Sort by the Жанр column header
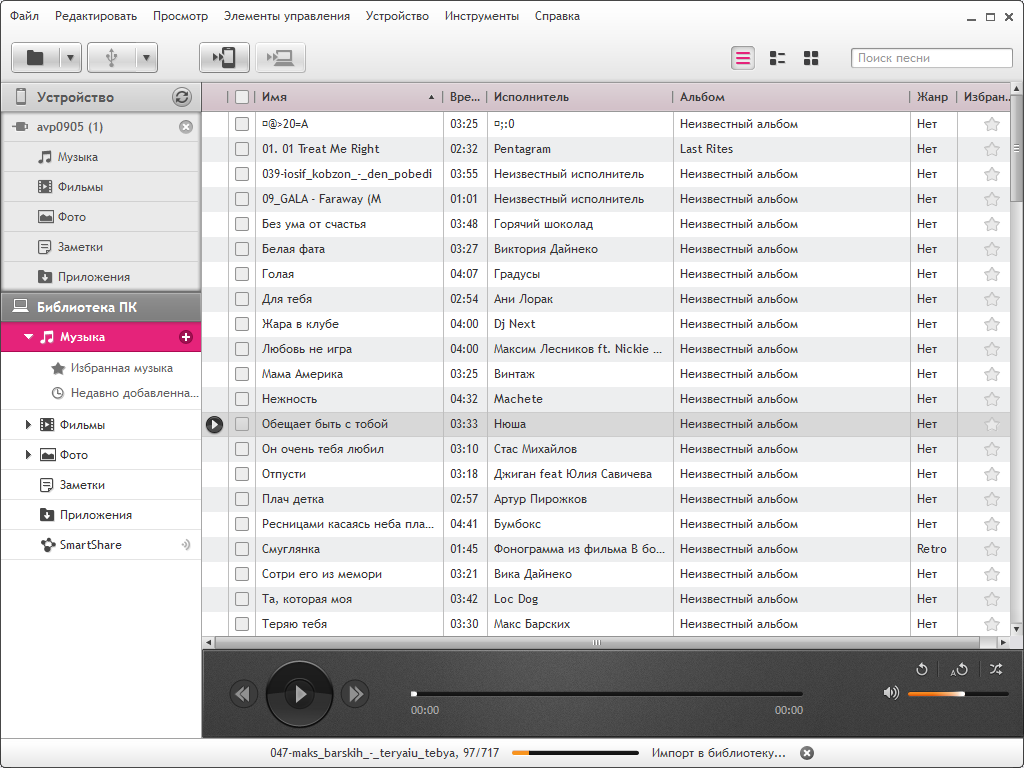The height and width of the screenshot is (768, 1024). 933,97
